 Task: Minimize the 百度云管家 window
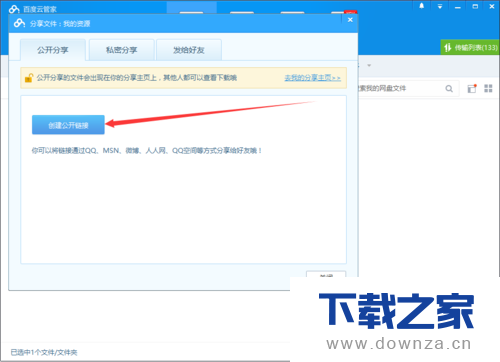[x=458, y=6]
